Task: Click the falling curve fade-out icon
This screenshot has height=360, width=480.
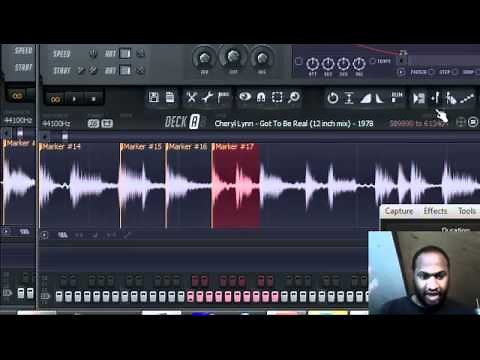Action: [380, 98]
